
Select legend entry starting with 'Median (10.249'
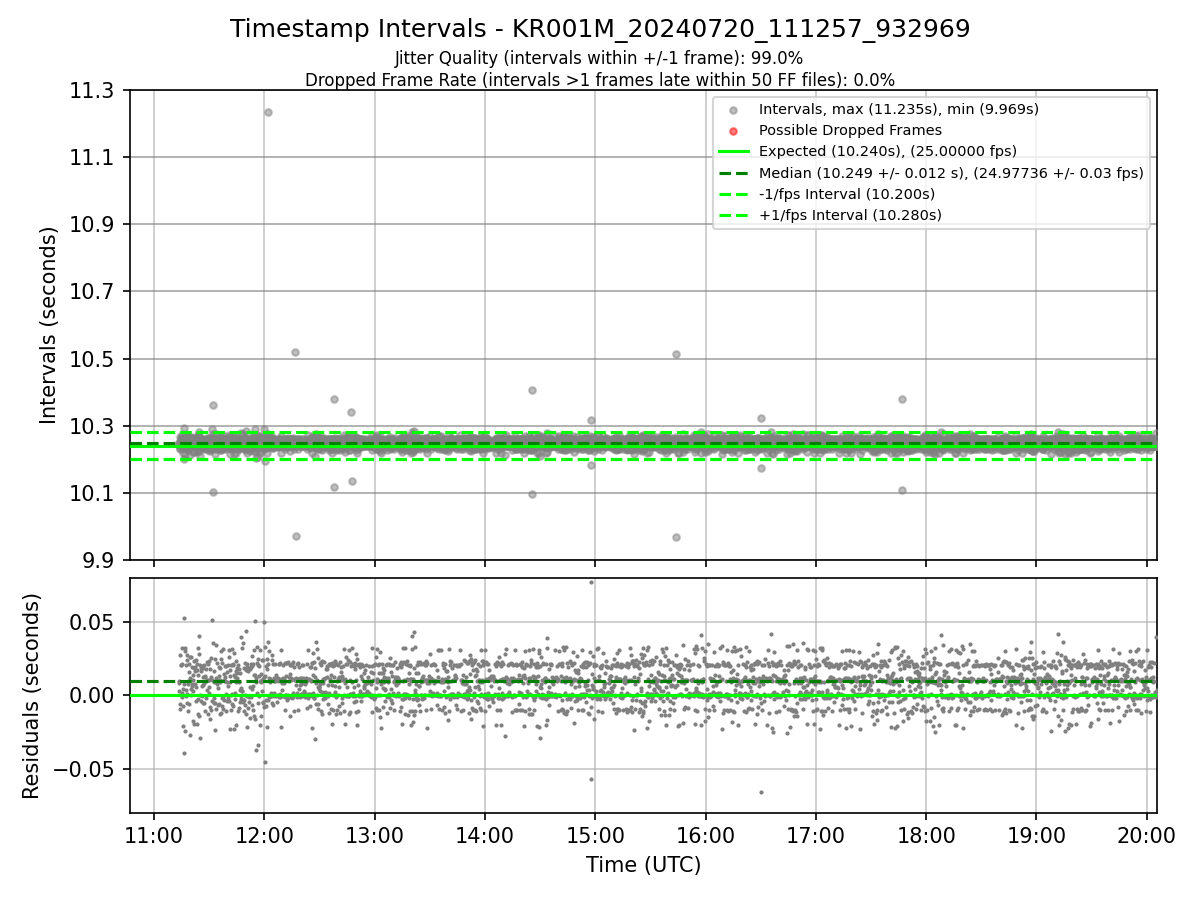tap(951, 172)
